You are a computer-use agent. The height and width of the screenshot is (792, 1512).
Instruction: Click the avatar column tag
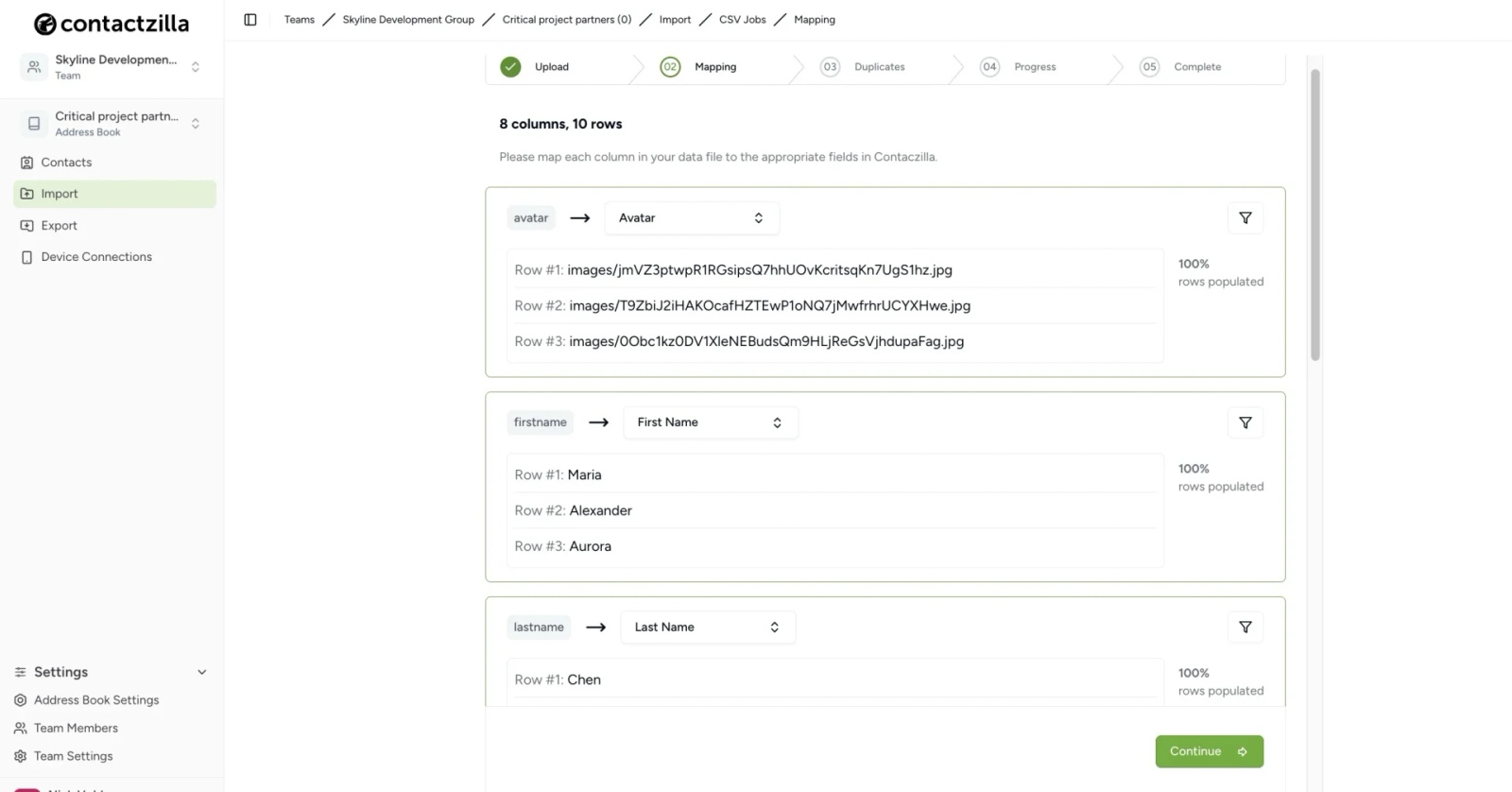click(531, 218)
